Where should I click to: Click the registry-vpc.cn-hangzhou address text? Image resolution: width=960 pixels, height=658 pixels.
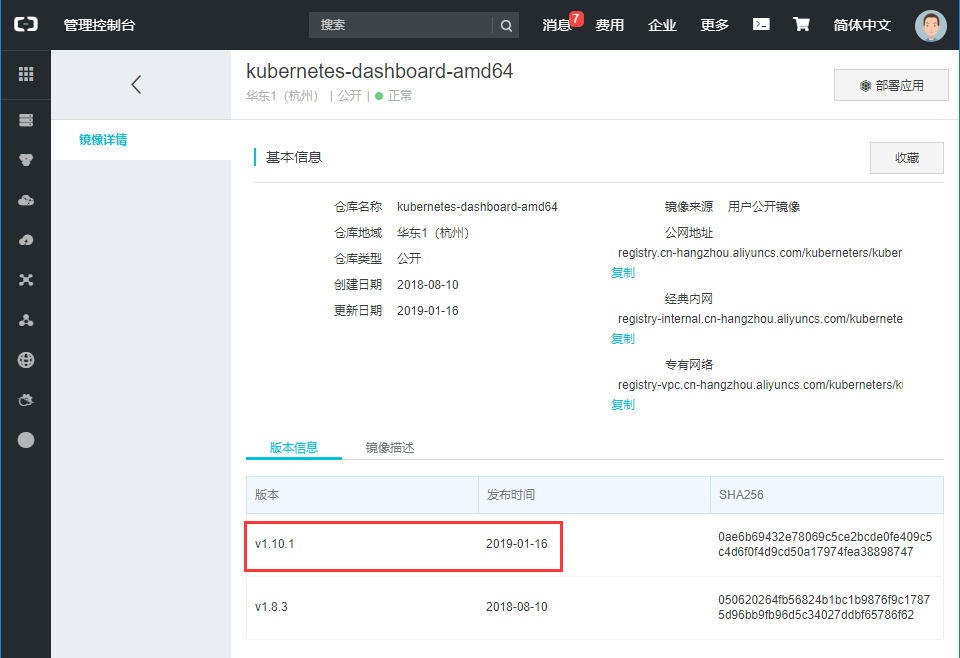click(760, 385)
